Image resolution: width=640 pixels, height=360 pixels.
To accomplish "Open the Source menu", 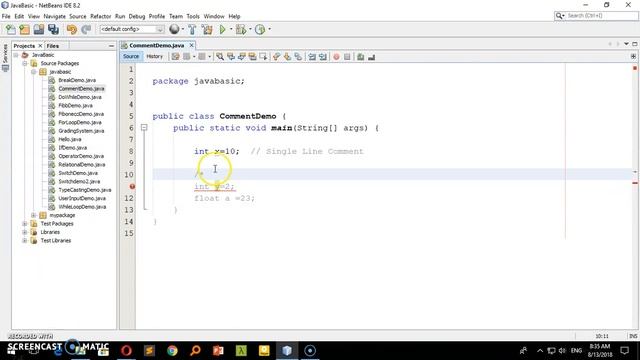I will click(78, 16).
